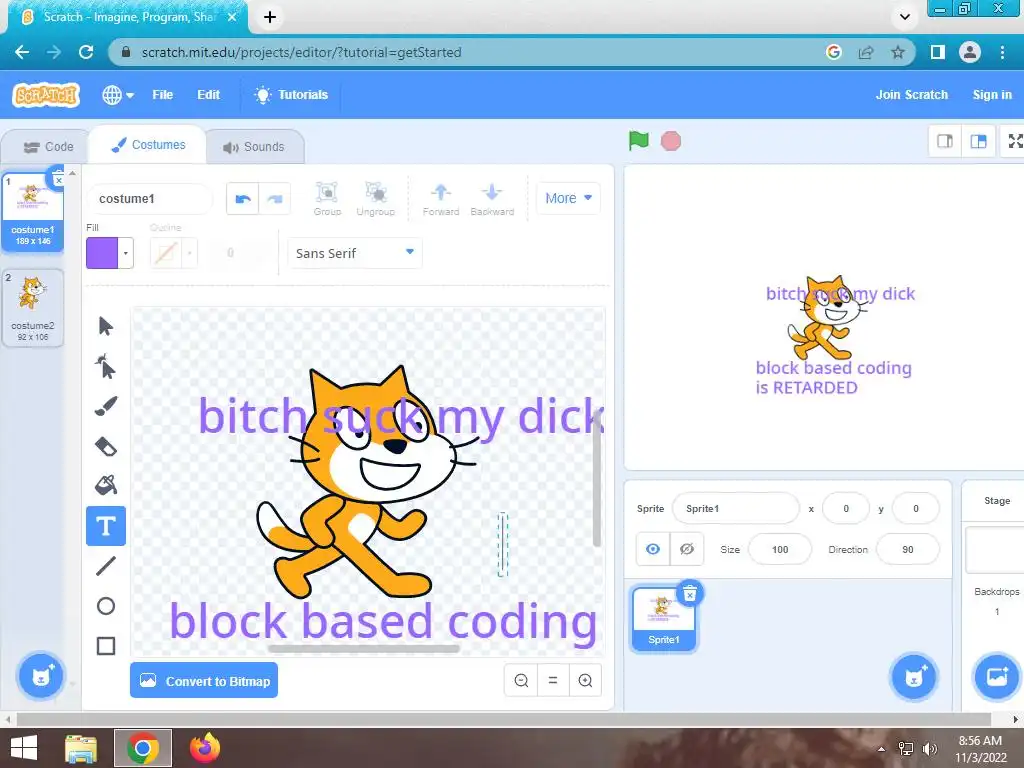Open the Fill color dropdown
The height and width of the screenshot is (768, 1024).
click(125, 253)
